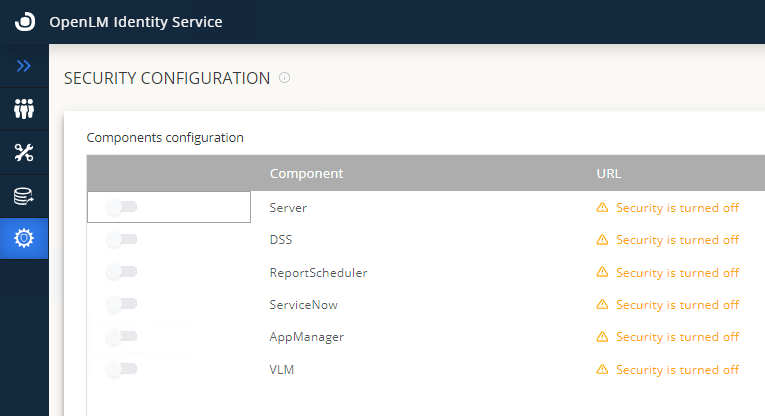Viewport: 765px width, 416px height.
Task: Enable security toggle for DSS
Action: point(122,240)
